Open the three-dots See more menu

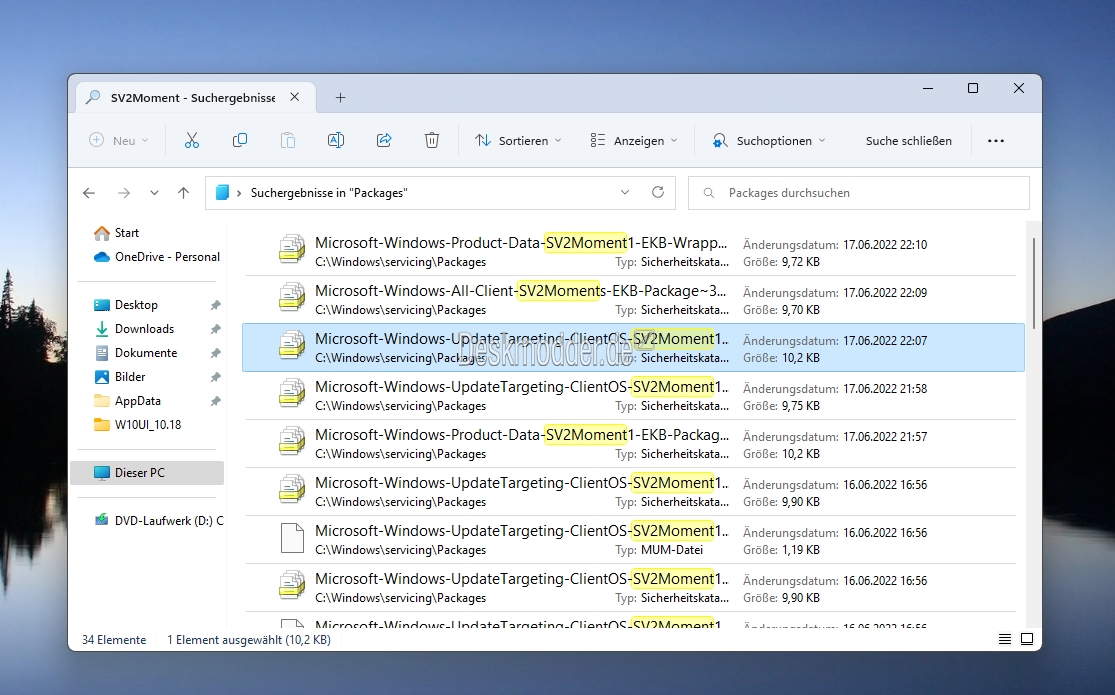(x=996, y=141)
